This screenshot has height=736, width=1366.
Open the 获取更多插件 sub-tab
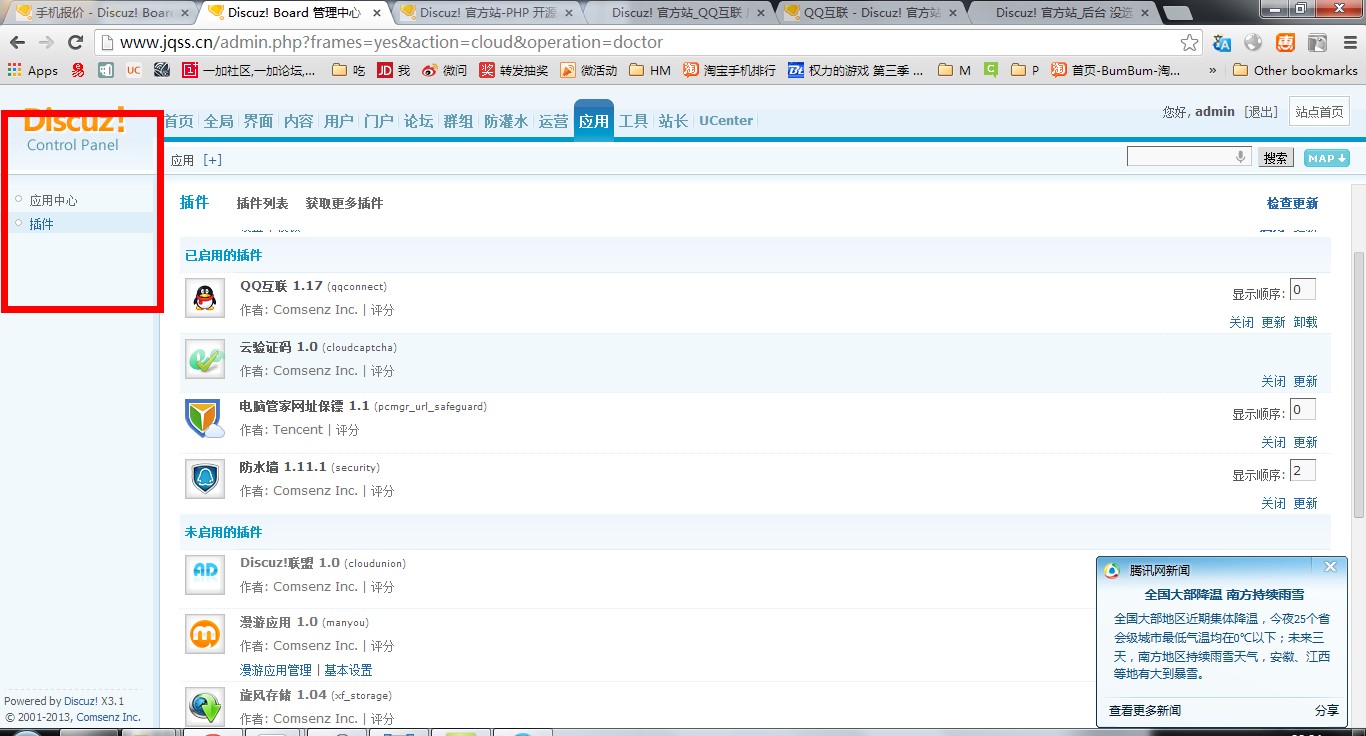pos(344,203)
